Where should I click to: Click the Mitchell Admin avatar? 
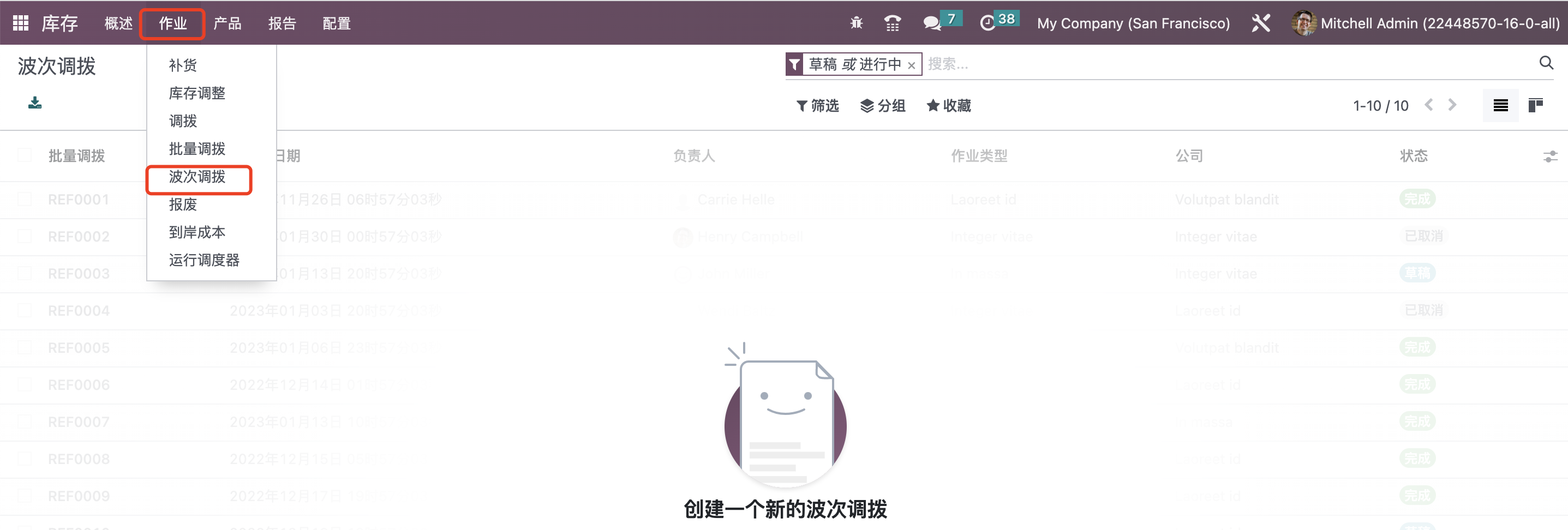1303,23
